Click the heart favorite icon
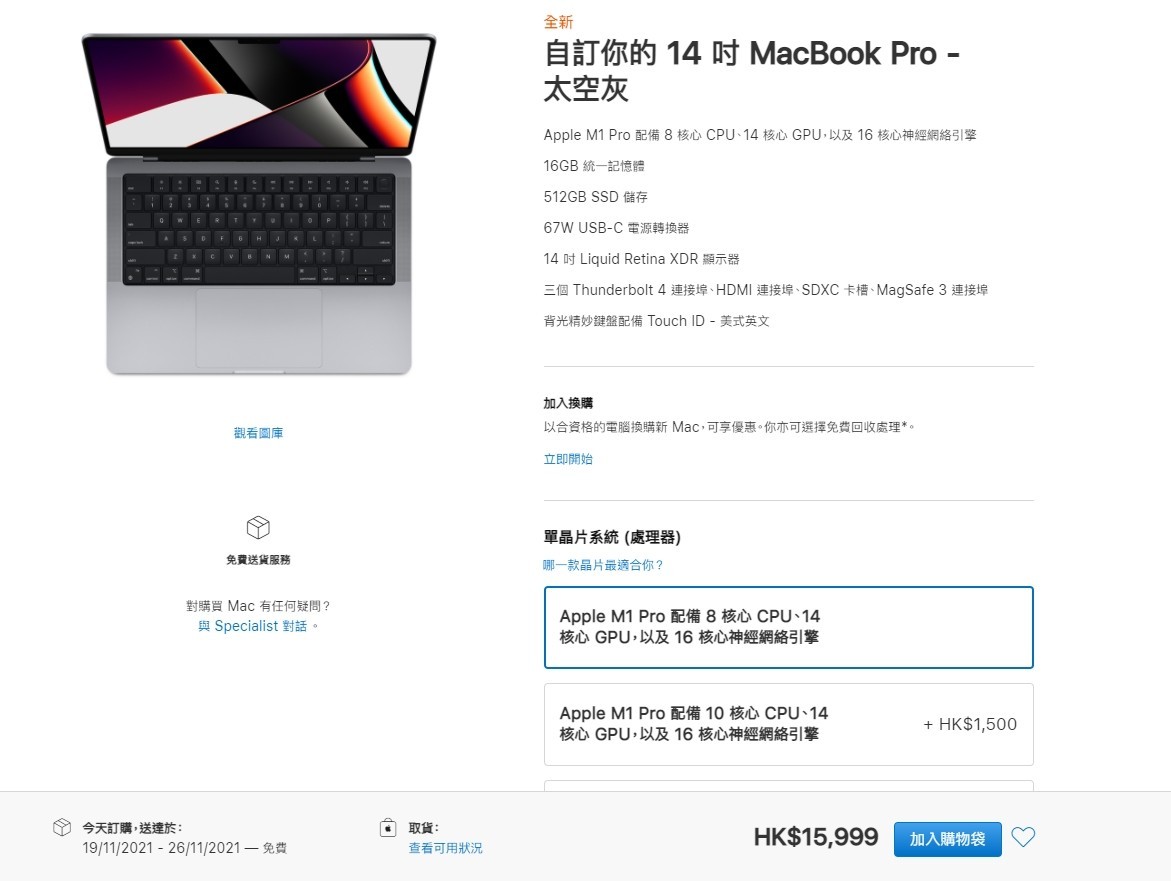This screenshot has width=1171, height=881. [1023, 838]
